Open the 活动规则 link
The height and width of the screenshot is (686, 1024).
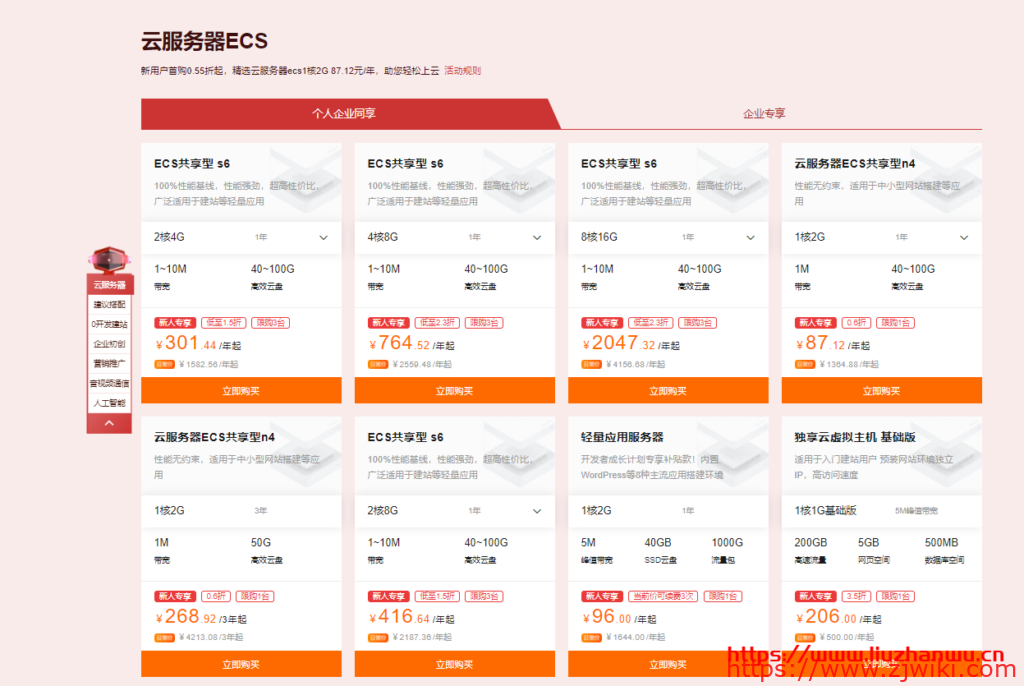pyautogui.click(x=462, y=71)
